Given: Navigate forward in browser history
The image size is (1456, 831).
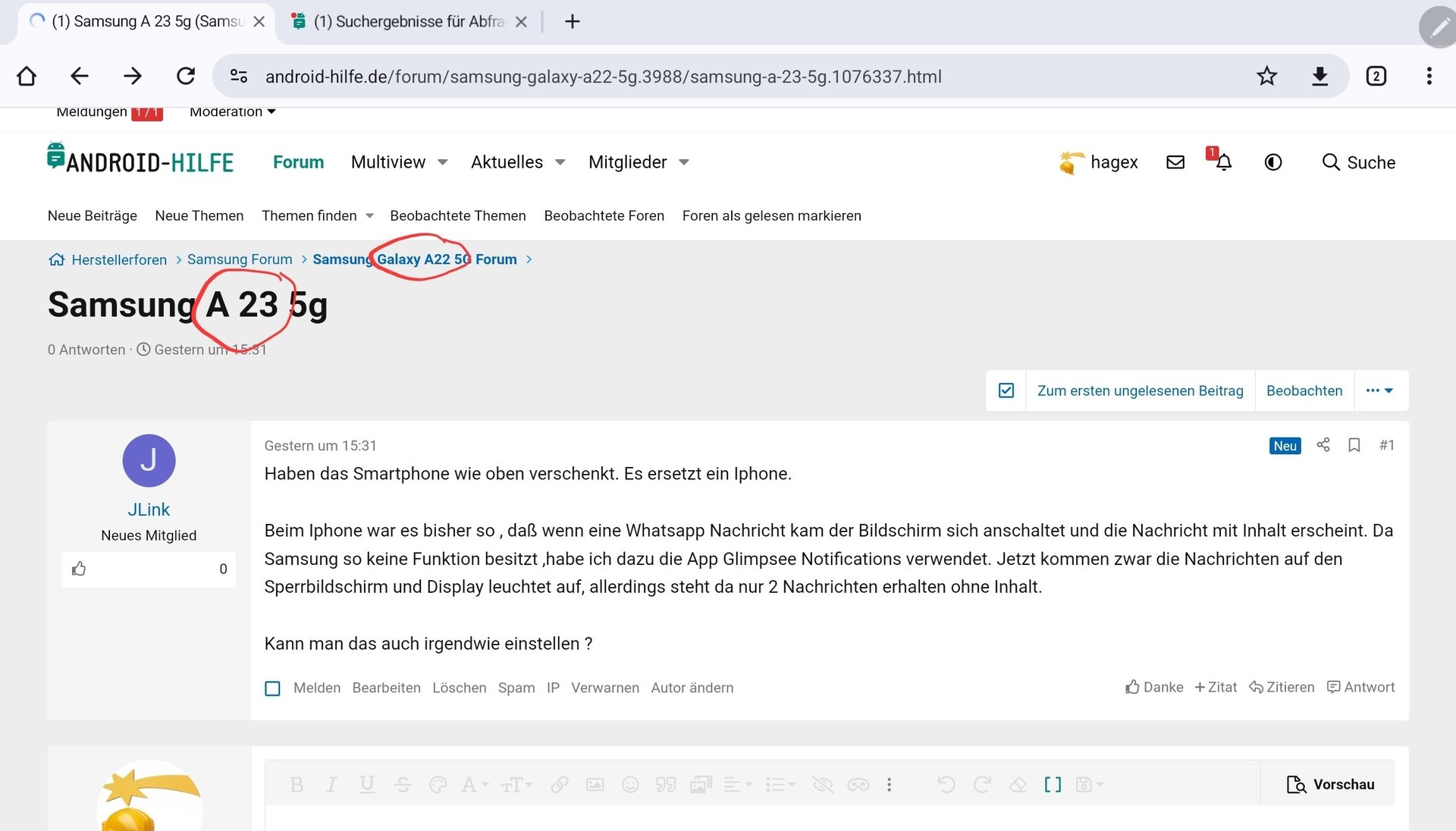Looking at the screenshot, I should (x=133, y=76).
